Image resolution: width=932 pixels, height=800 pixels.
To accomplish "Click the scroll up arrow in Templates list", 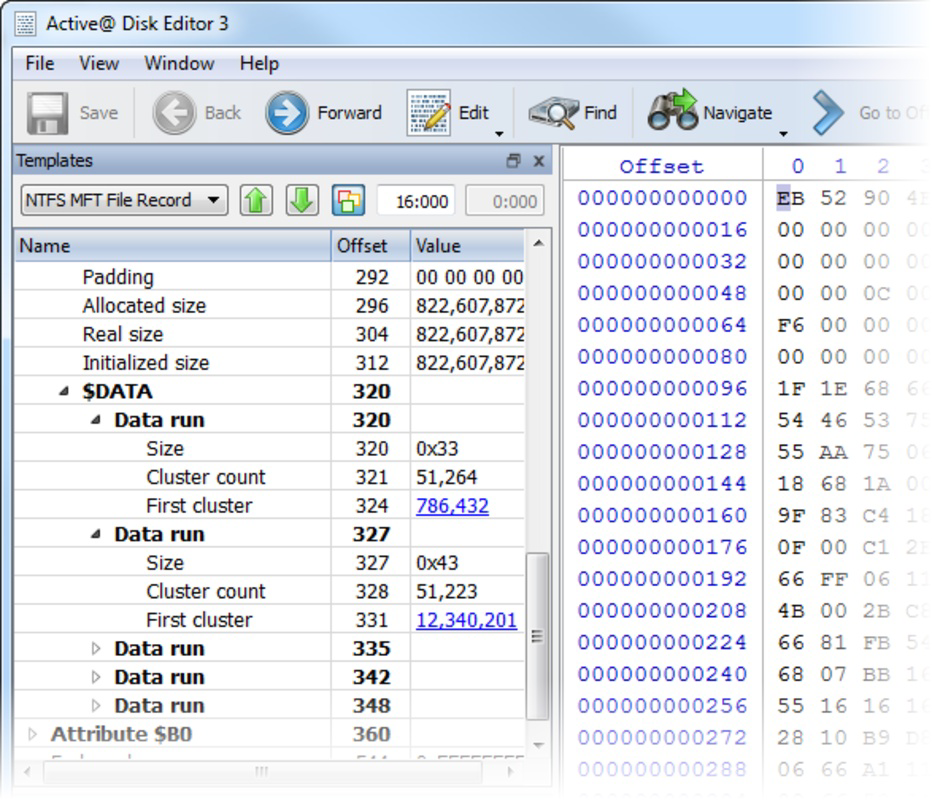I will point(538,243).
